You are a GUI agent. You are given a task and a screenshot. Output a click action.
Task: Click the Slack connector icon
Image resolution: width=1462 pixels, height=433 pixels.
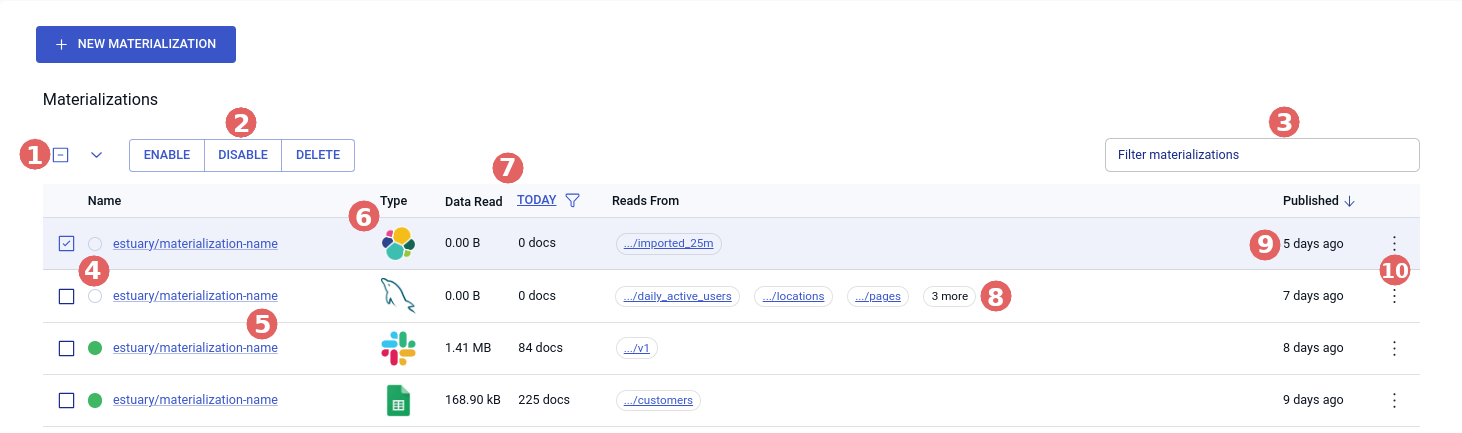[x=398, y=348]
